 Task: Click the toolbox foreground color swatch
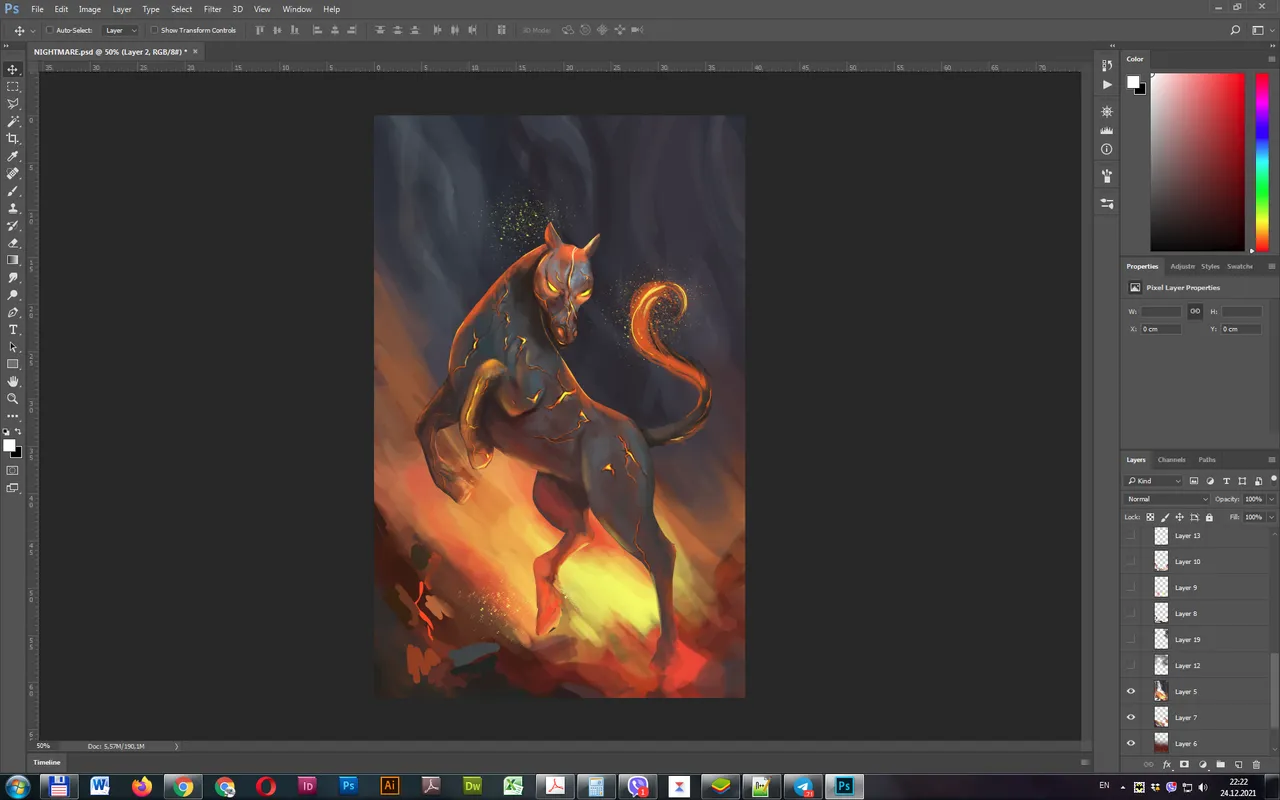coord(10,446)
